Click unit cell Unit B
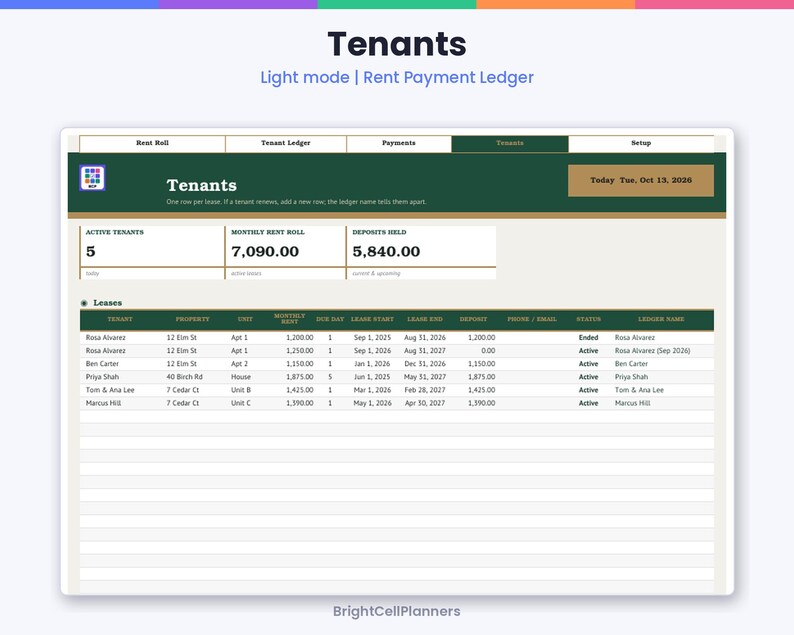 tap(241, 390)
